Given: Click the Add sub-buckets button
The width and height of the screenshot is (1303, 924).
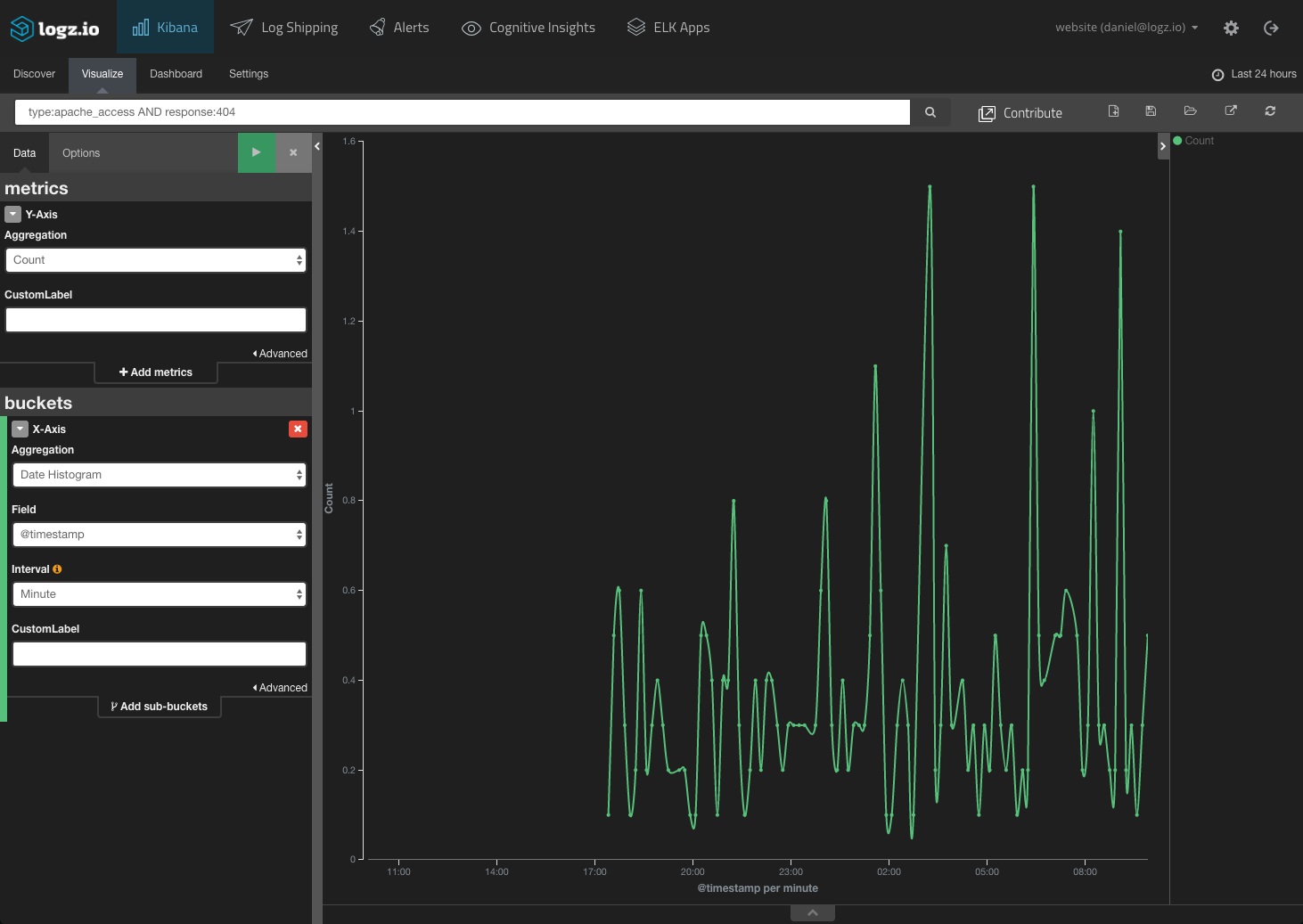Looking at the screenshot, I should tap(159, 707).
